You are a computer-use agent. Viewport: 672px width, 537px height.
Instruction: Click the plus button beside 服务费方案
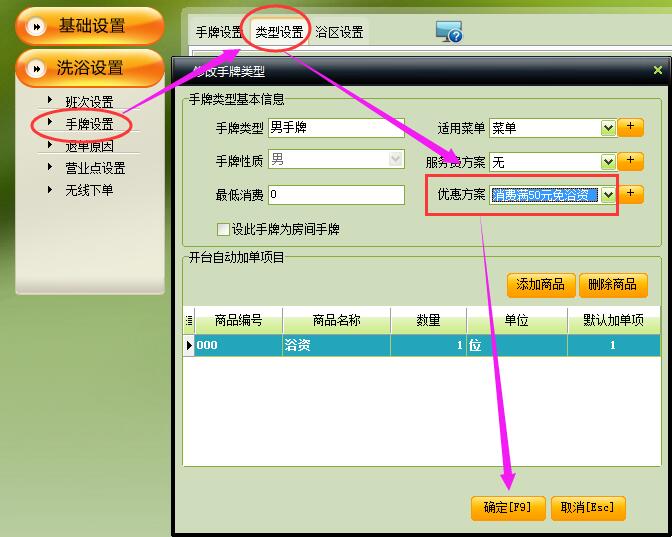click(x=631, y=161)
